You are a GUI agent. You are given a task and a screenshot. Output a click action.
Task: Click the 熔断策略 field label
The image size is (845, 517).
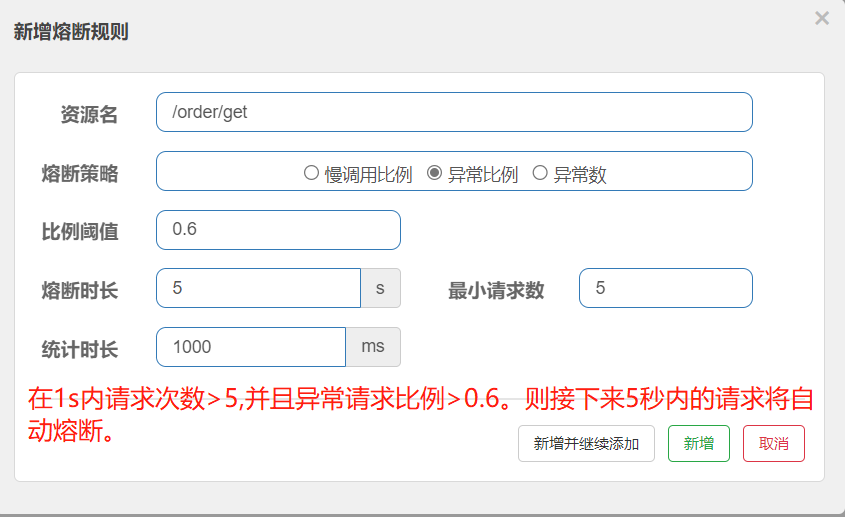[79, 173]
